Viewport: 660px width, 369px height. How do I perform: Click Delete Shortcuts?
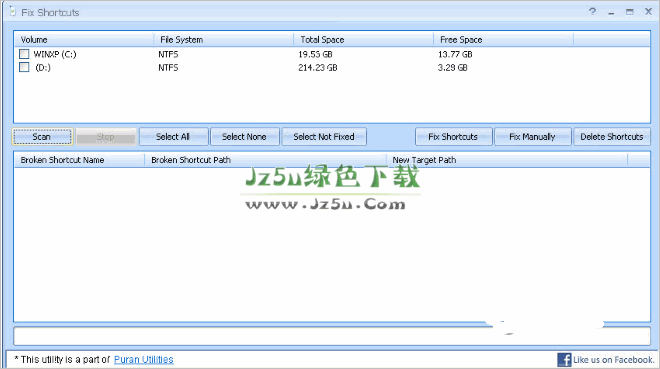coord(612,137)
